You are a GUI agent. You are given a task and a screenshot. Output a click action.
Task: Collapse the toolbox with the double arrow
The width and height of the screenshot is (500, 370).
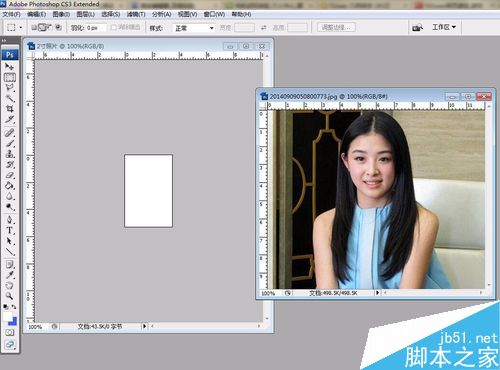[4, 41]
